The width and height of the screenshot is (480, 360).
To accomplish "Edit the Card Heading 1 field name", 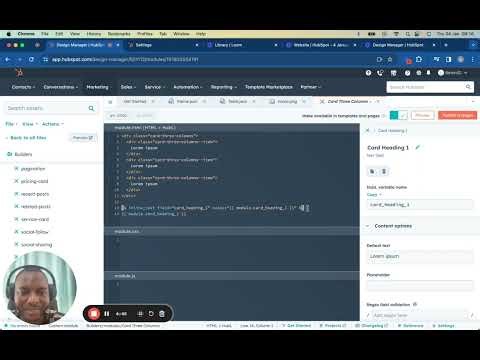I will pyautogui.click(x=417, y=147).
